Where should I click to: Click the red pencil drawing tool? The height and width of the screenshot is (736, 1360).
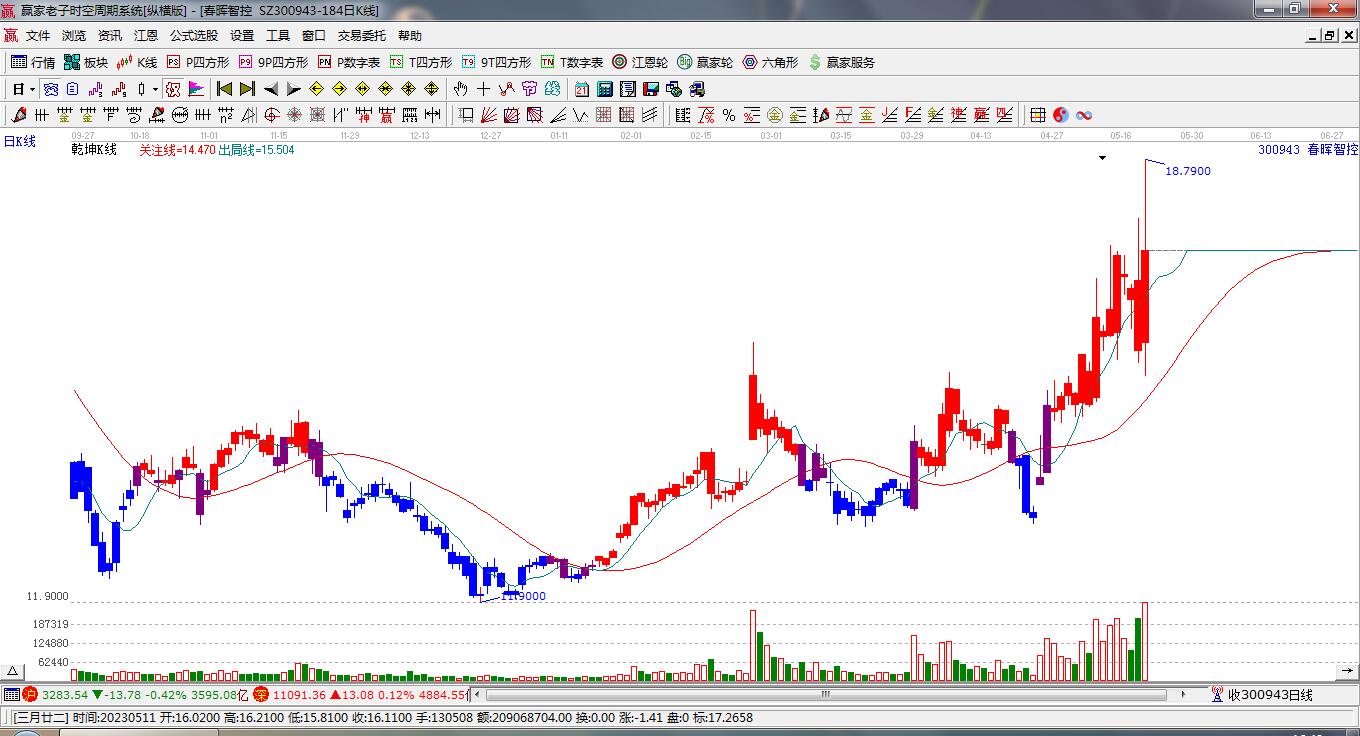[17, 115]
